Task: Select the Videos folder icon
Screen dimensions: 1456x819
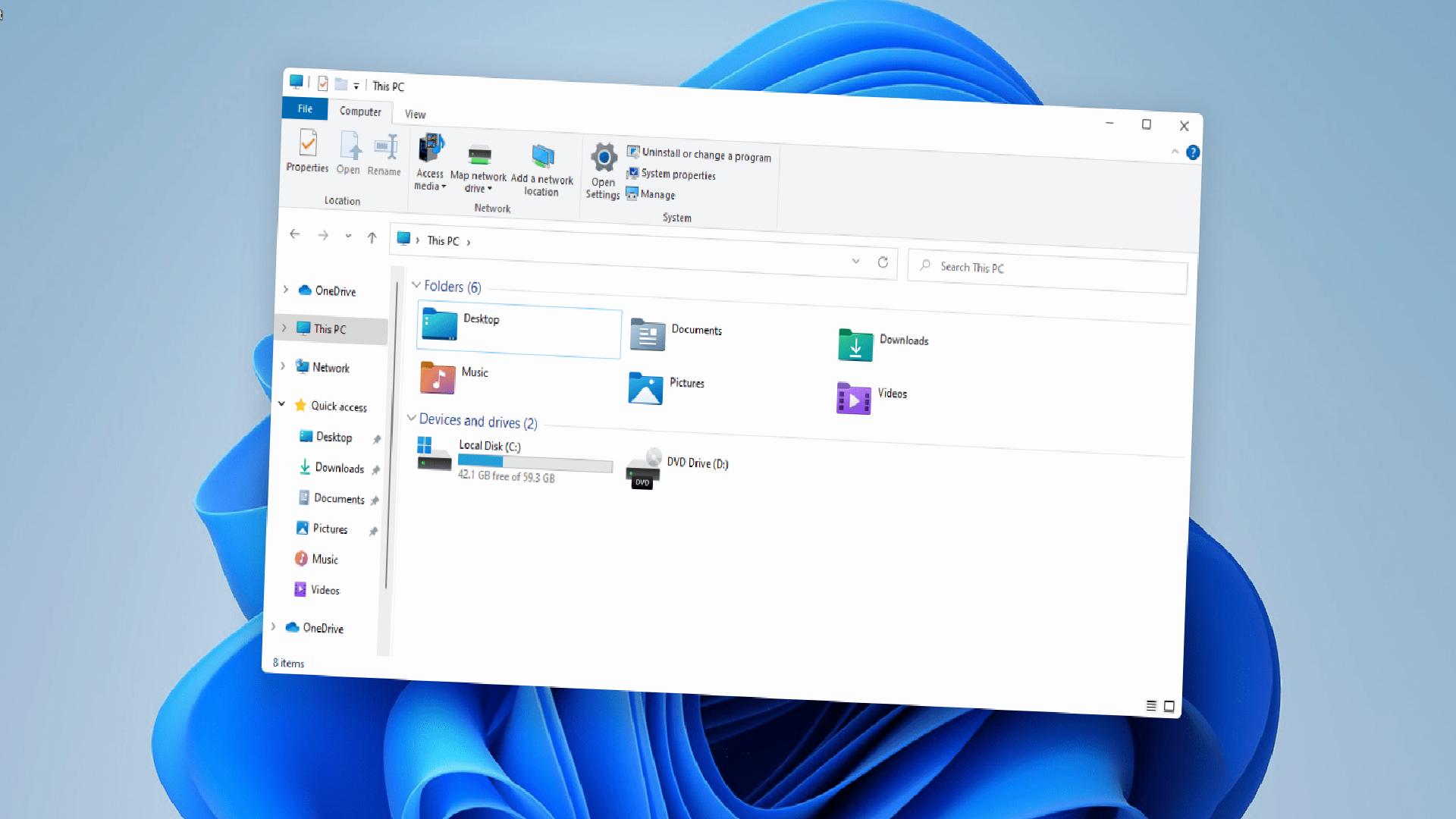Action: [854, 398]
